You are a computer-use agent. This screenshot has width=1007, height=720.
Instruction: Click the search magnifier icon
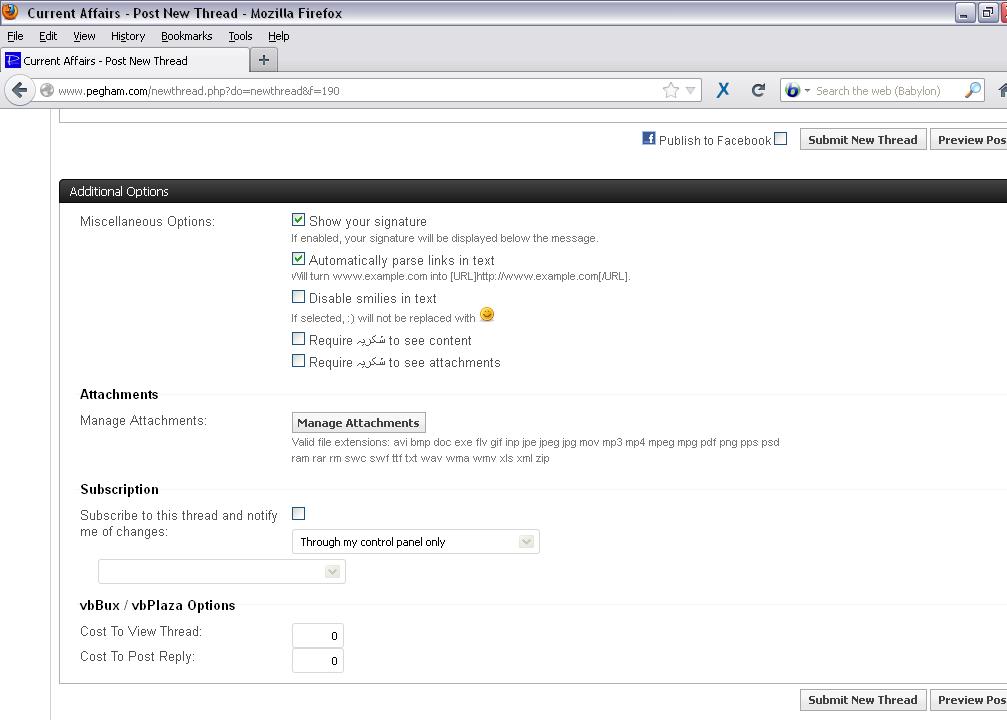click(972, 90)
